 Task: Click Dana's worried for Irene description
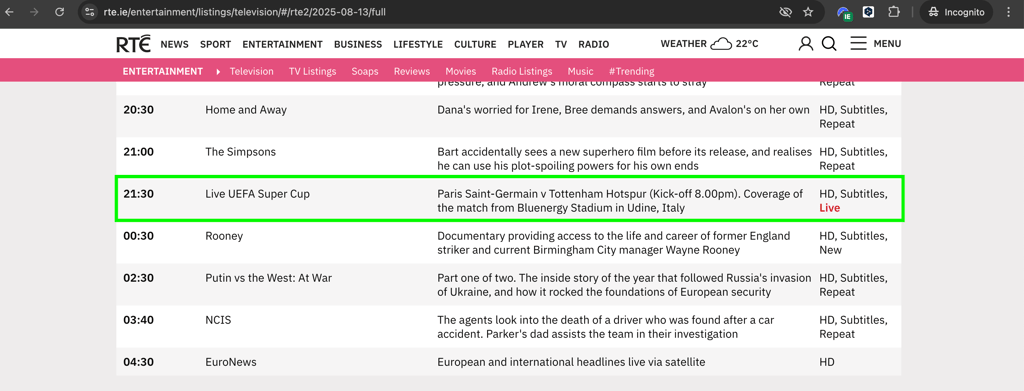click(624, 110)
